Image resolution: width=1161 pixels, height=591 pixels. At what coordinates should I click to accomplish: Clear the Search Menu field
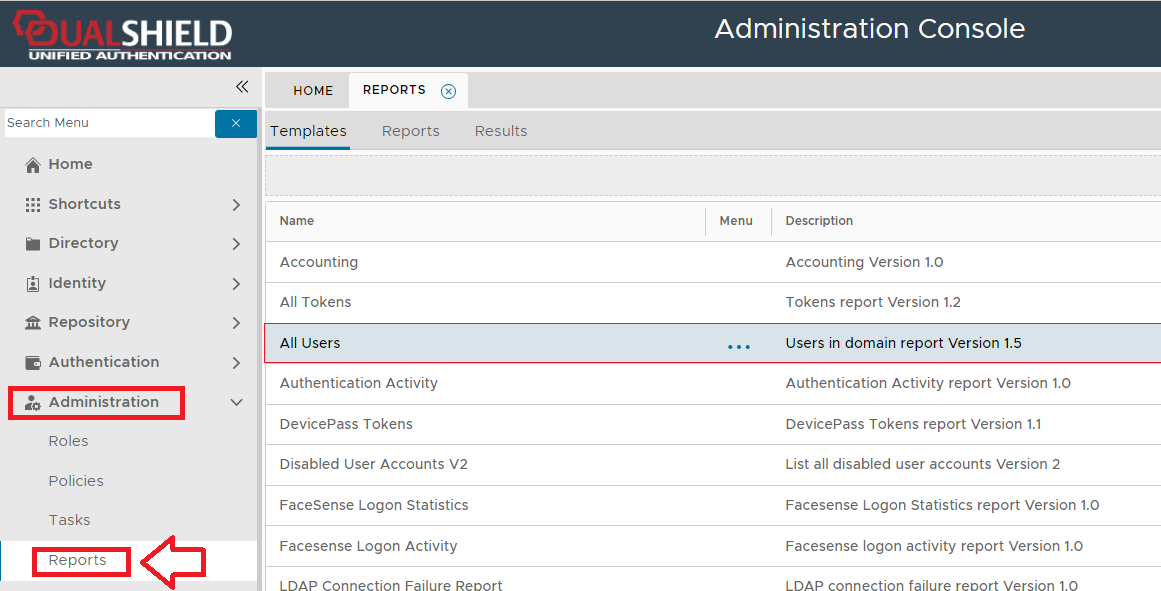click(236, 123)
